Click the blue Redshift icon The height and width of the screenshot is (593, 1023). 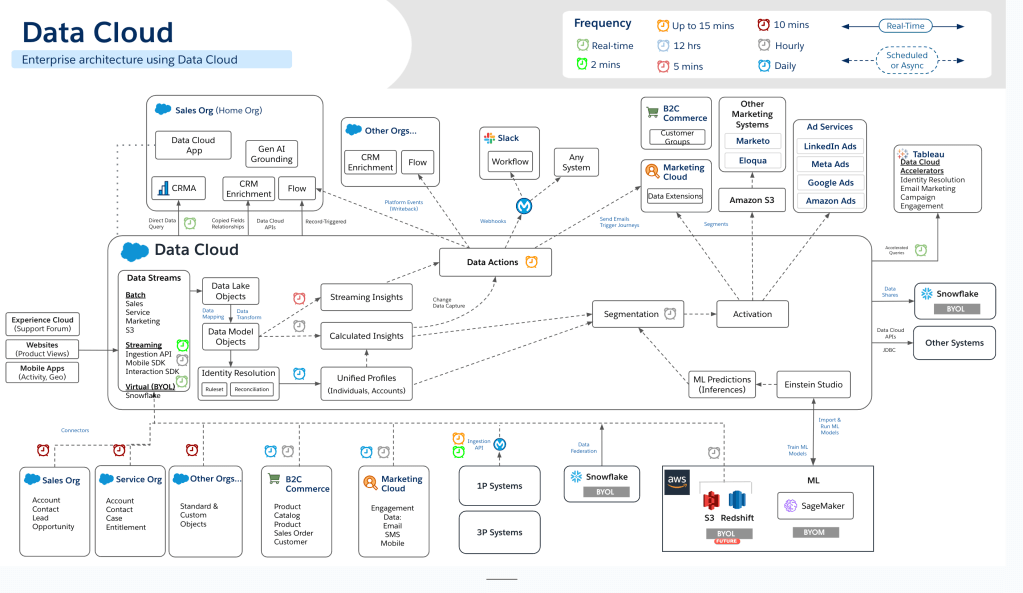[737, 500]
